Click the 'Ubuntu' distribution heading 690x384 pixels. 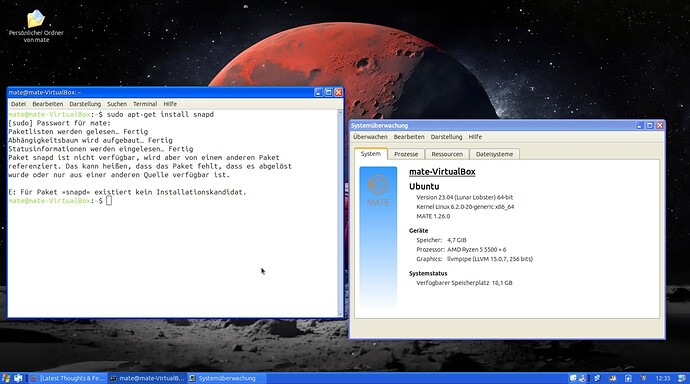pyautogui.click(x=424, y=186)
